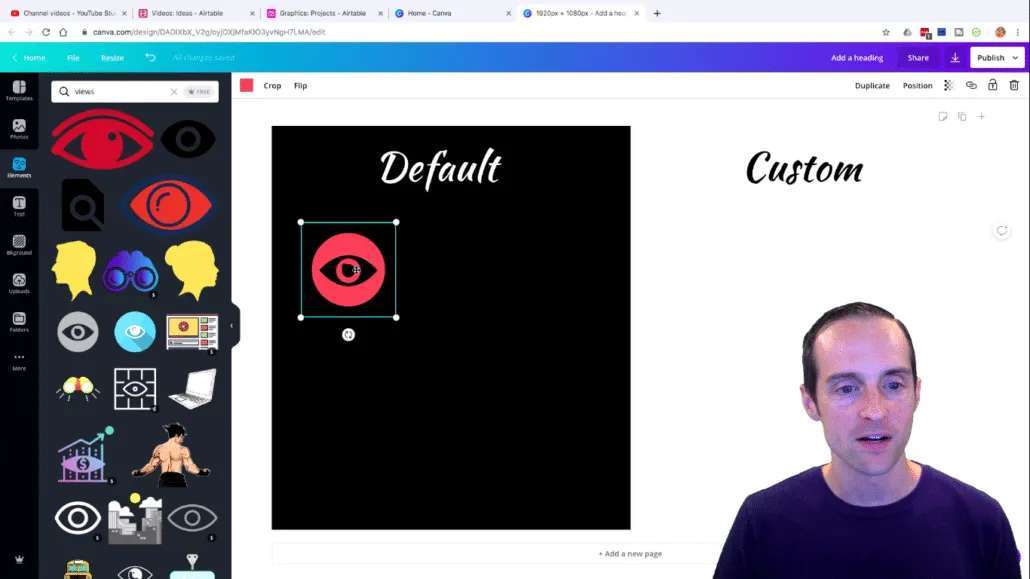Click the link icon in toolbar

[971, 85]
